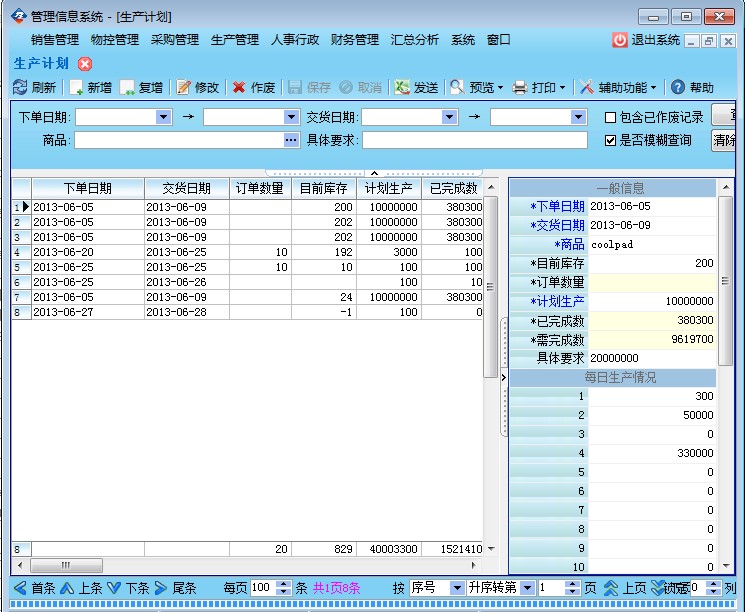Sort by 下单日期 column header
The image size is (745, 612).
point(88,189)
